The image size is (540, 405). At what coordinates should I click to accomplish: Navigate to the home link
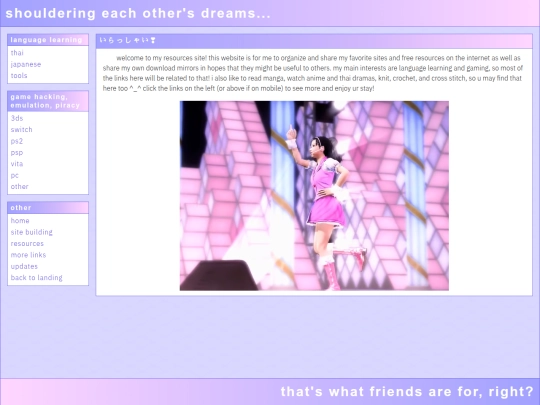tap(20, 220)
